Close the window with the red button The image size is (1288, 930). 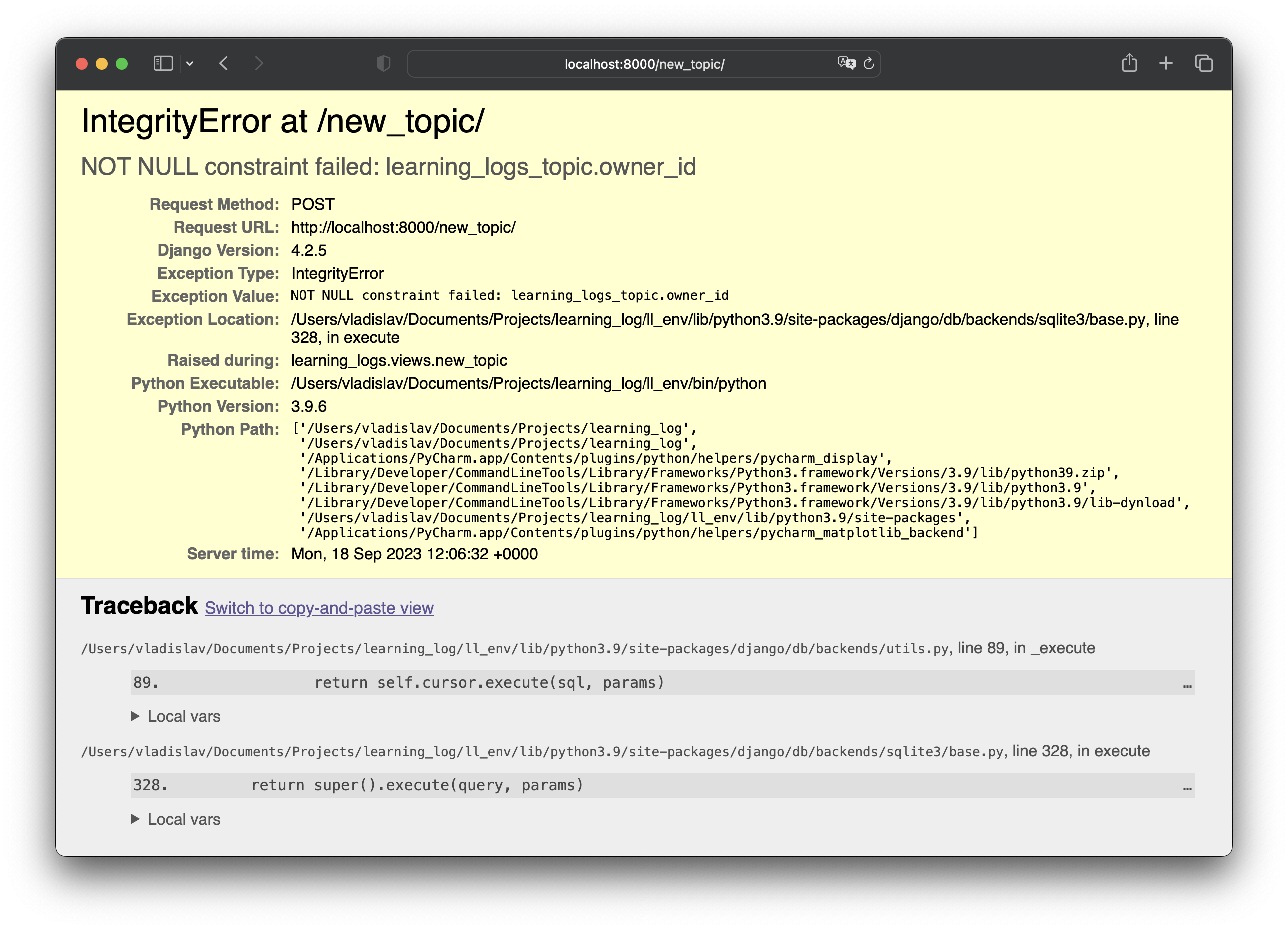pyautogui.click(x=82, y=63)
